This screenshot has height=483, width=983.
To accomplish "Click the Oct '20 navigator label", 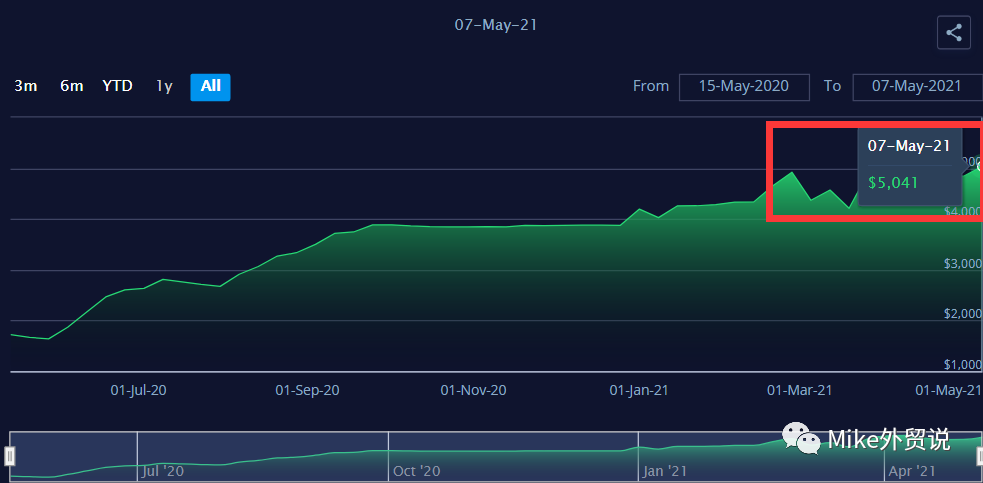I will [416, 470].
